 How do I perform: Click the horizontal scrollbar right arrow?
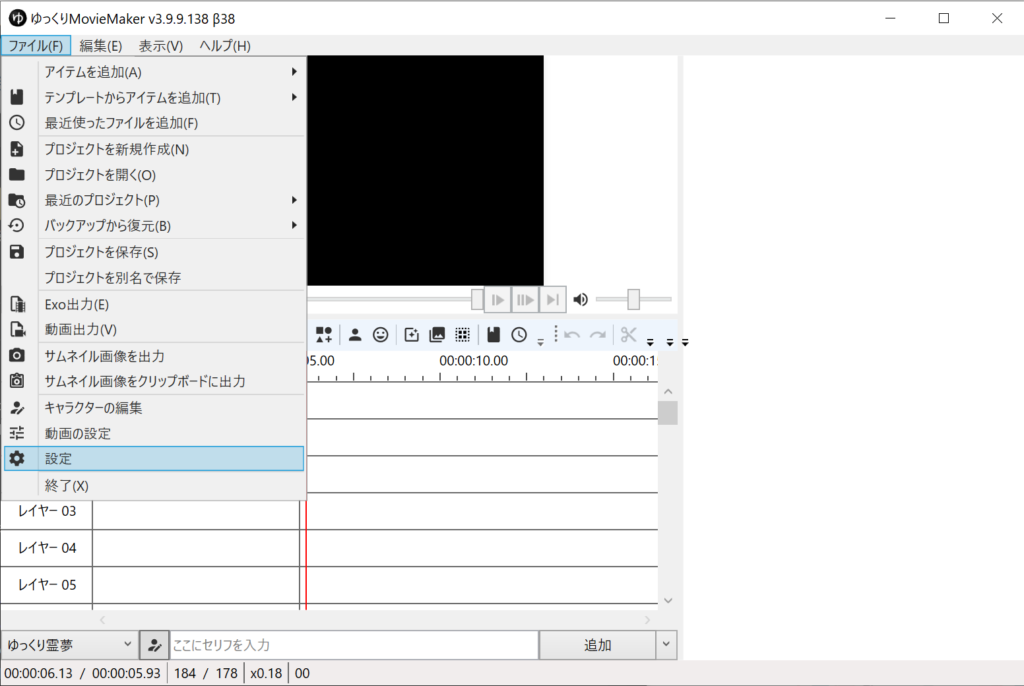[647, 619]
